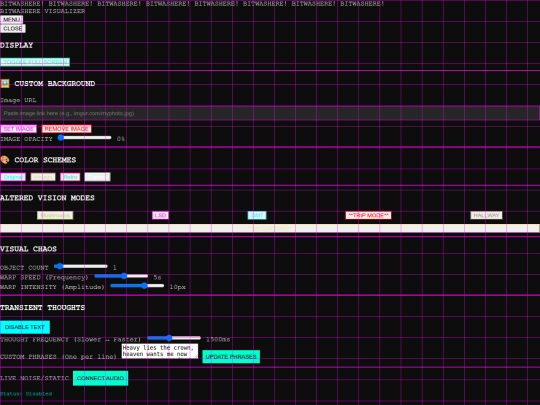This screenshot has width=540, height=405.
Task: Activate the LSD vision mode
Action: point(160,216)
